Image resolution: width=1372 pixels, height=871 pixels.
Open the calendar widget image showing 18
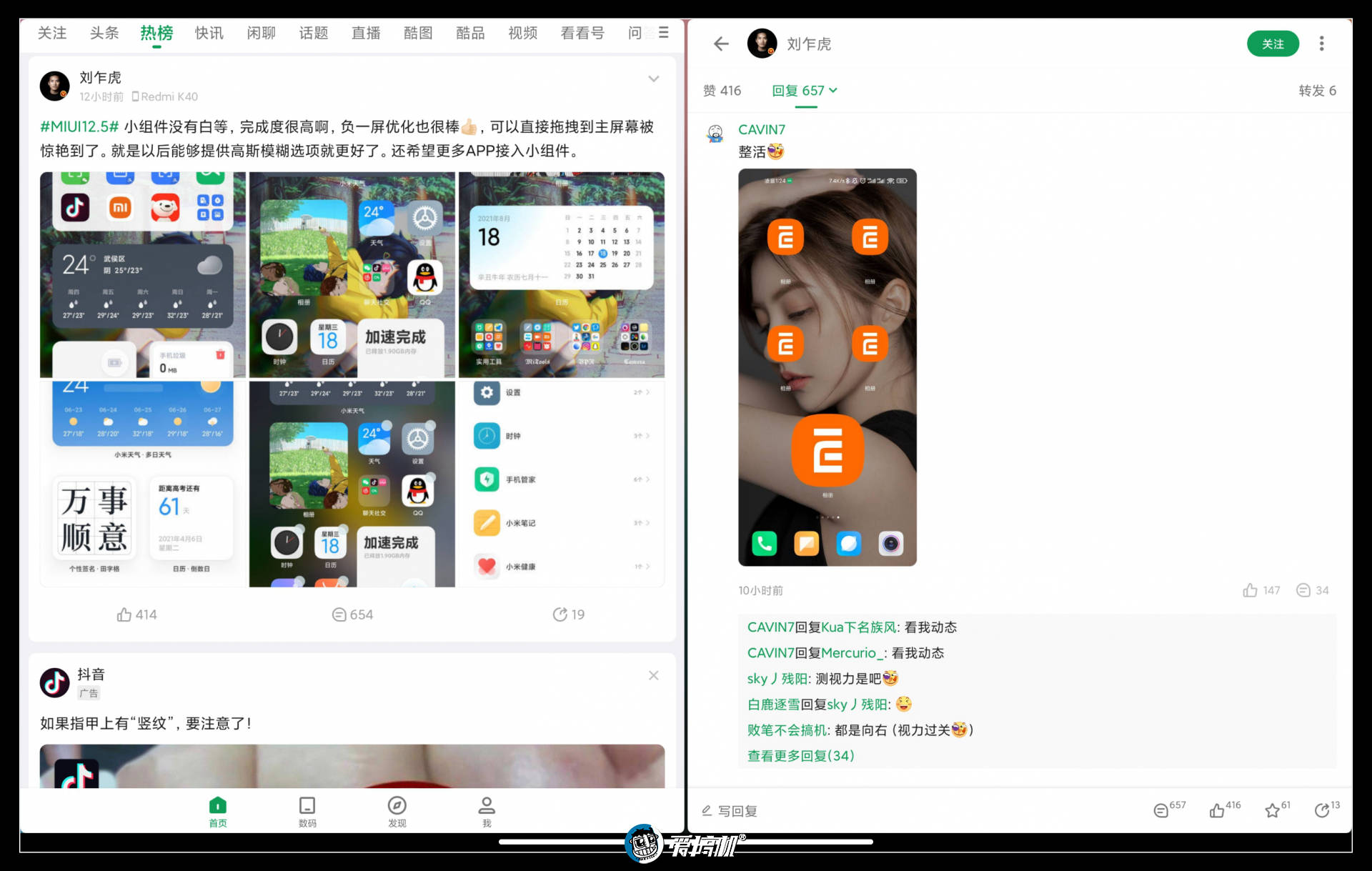[562, 274]
